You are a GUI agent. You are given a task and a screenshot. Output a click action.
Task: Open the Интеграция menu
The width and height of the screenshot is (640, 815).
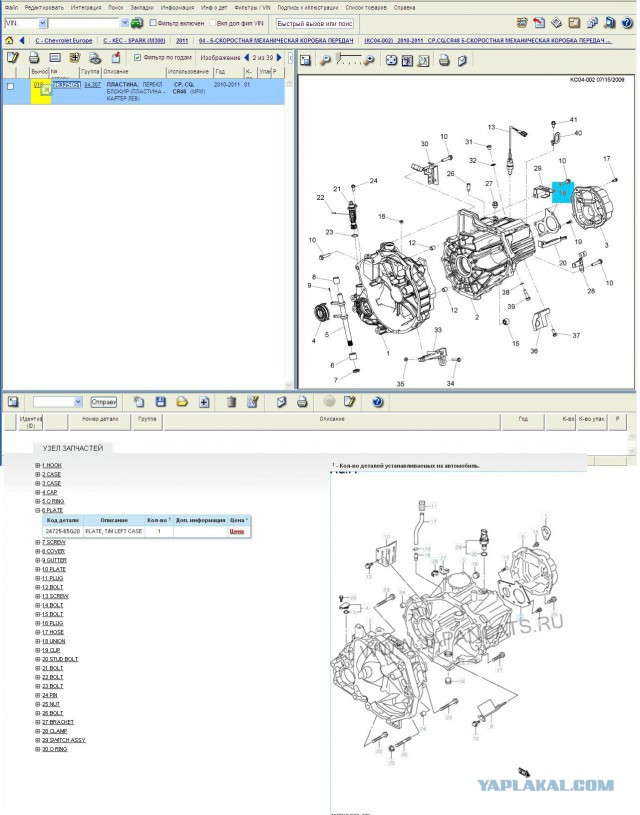[x=86, y=7]
